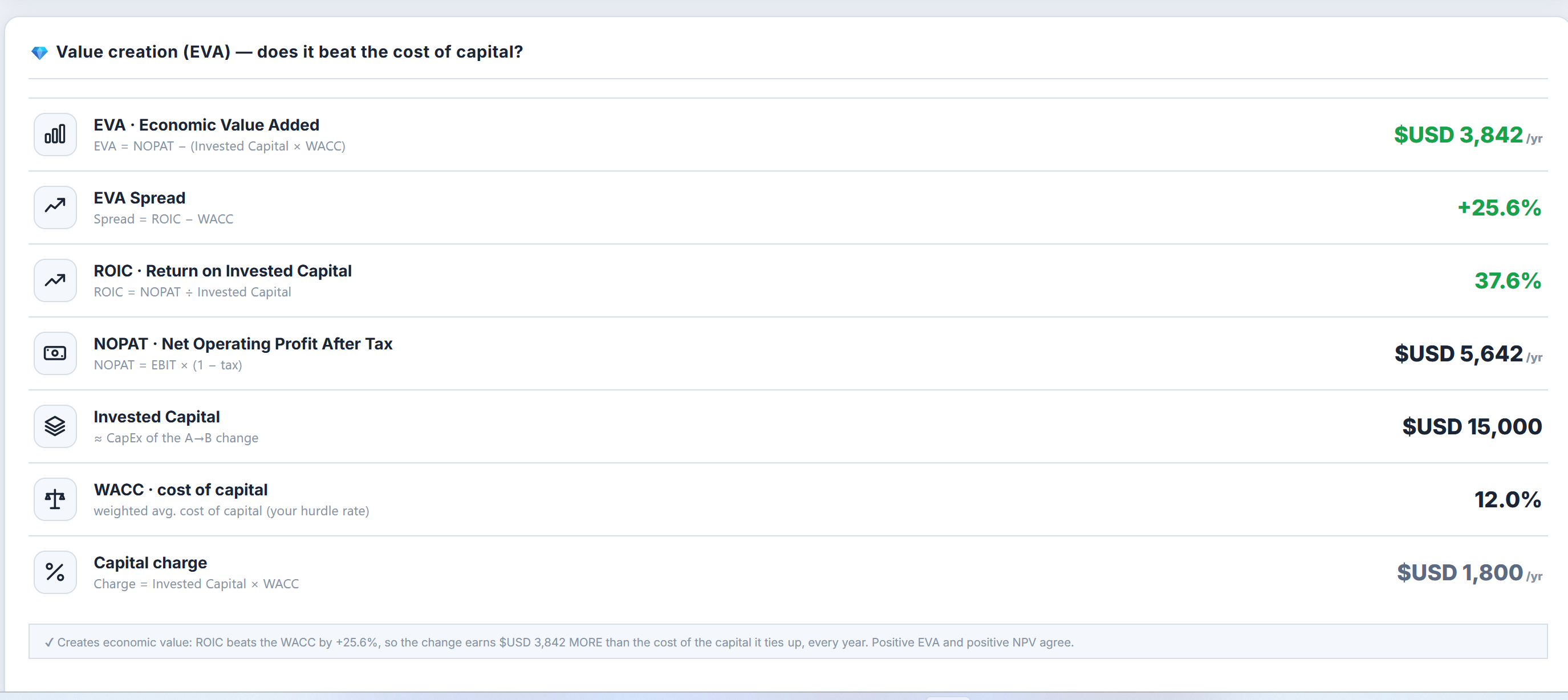This screenshot has width=1568, height=700.
Task: Click the trending arrow icon beside ROIC
Action: point(55,280)
